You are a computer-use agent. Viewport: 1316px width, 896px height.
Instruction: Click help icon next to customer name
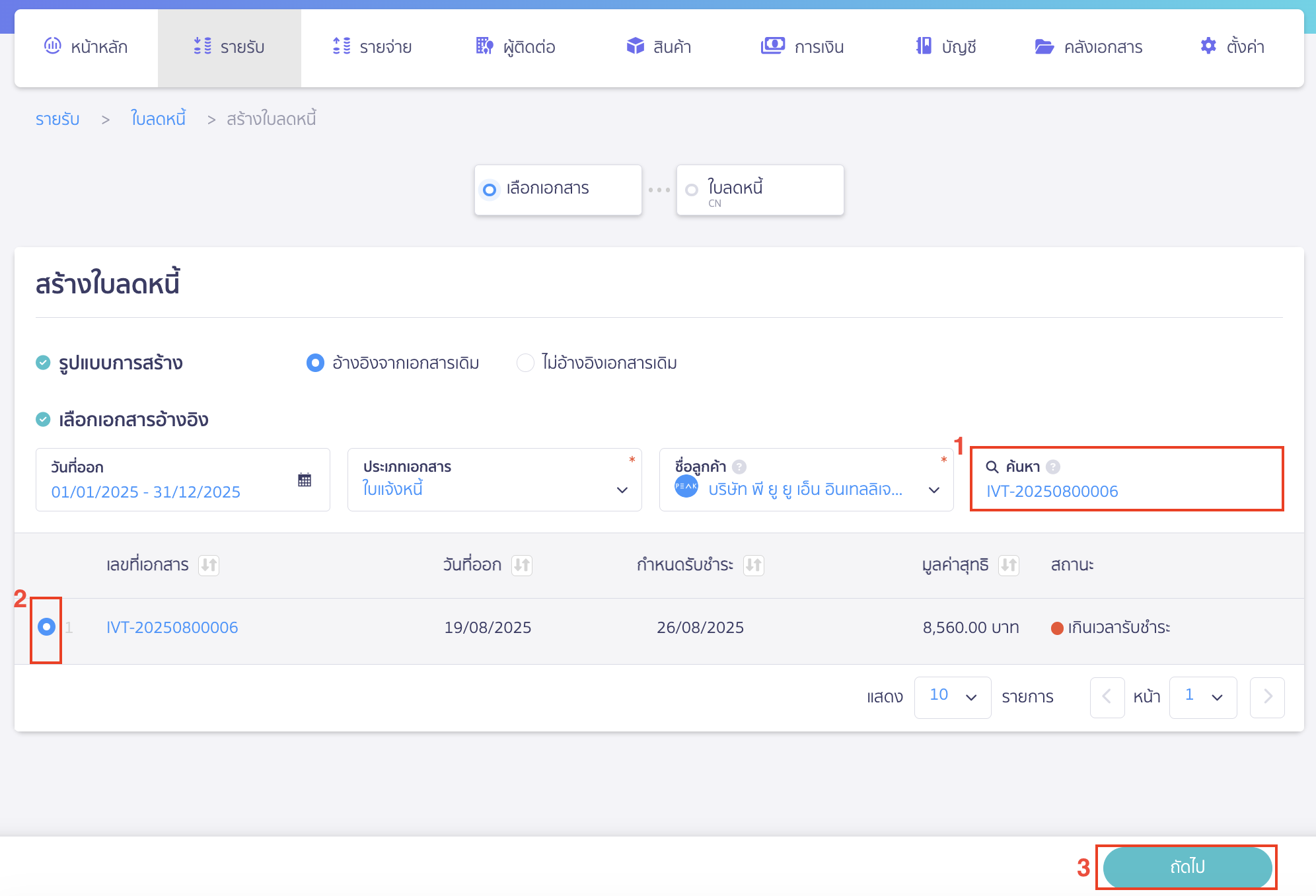click(740, 467)
